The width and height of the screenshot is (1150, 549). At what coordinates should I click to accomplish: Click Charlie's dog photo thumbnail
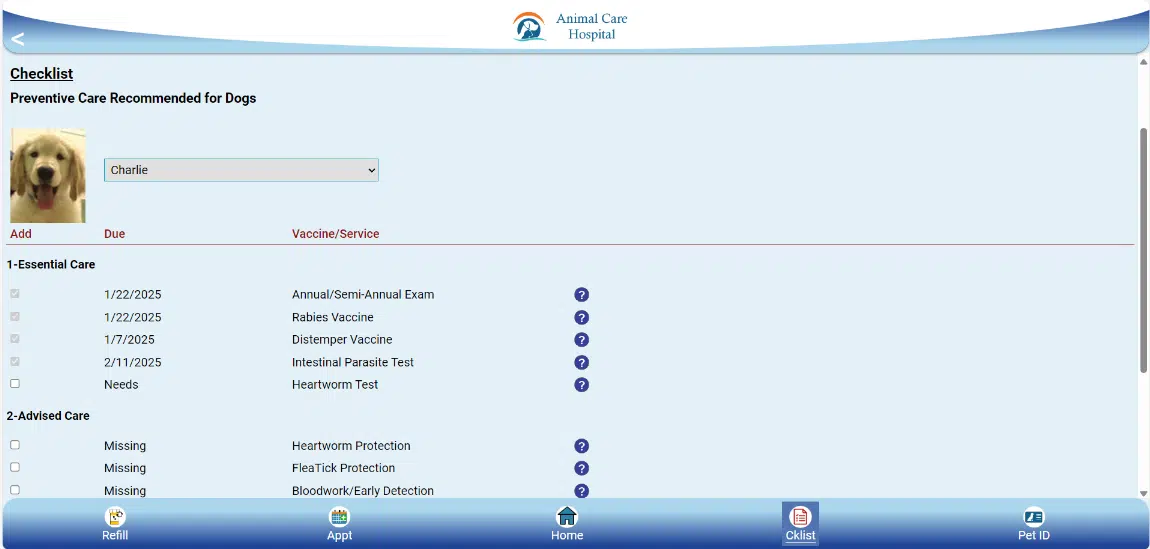click(48, 175)
